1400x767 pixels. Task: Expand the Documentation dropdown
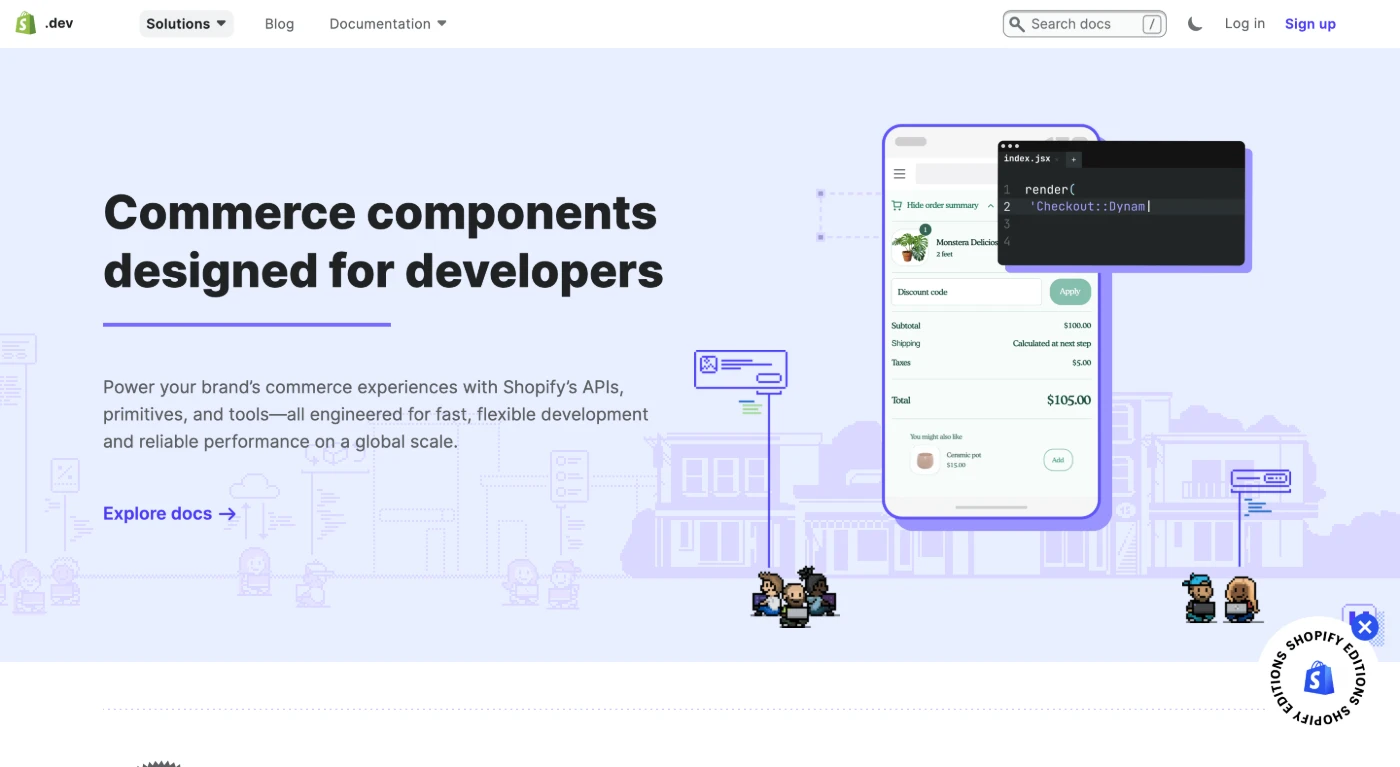tap(388, 24)
